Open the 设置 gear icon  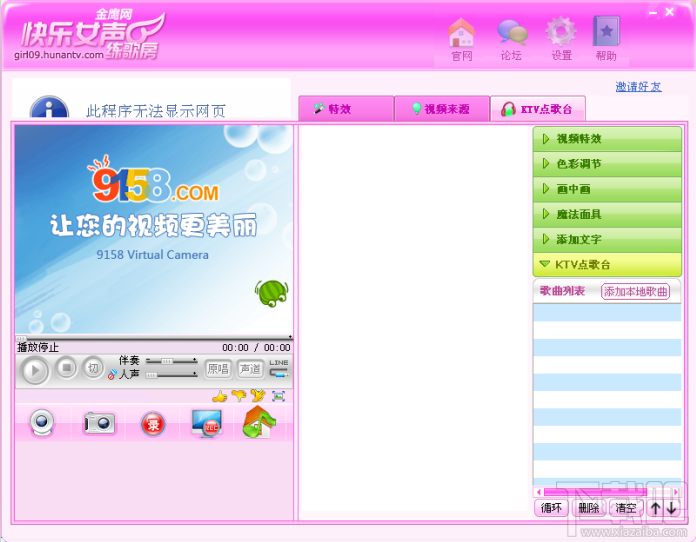pos(561,39)
